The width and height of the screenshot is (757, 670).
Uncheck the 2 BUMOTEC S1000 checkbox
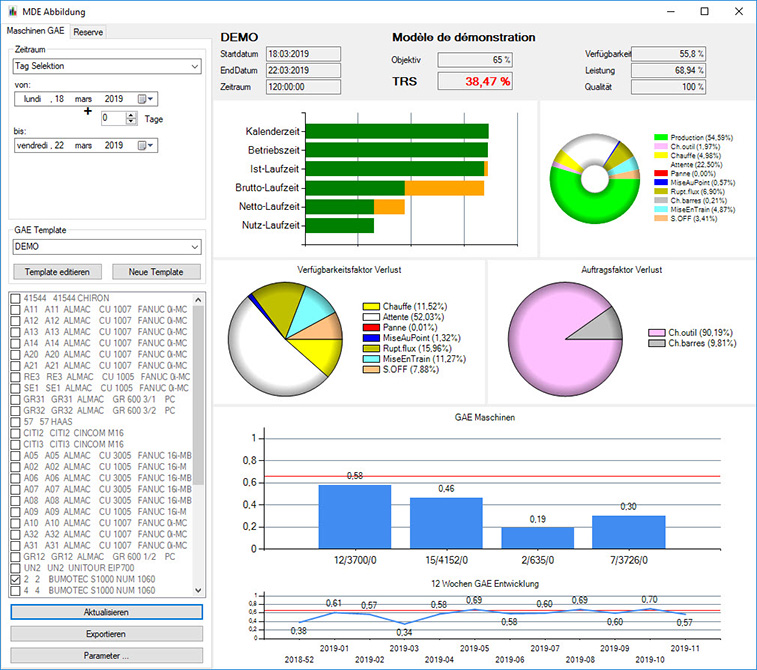click(15, 579)
